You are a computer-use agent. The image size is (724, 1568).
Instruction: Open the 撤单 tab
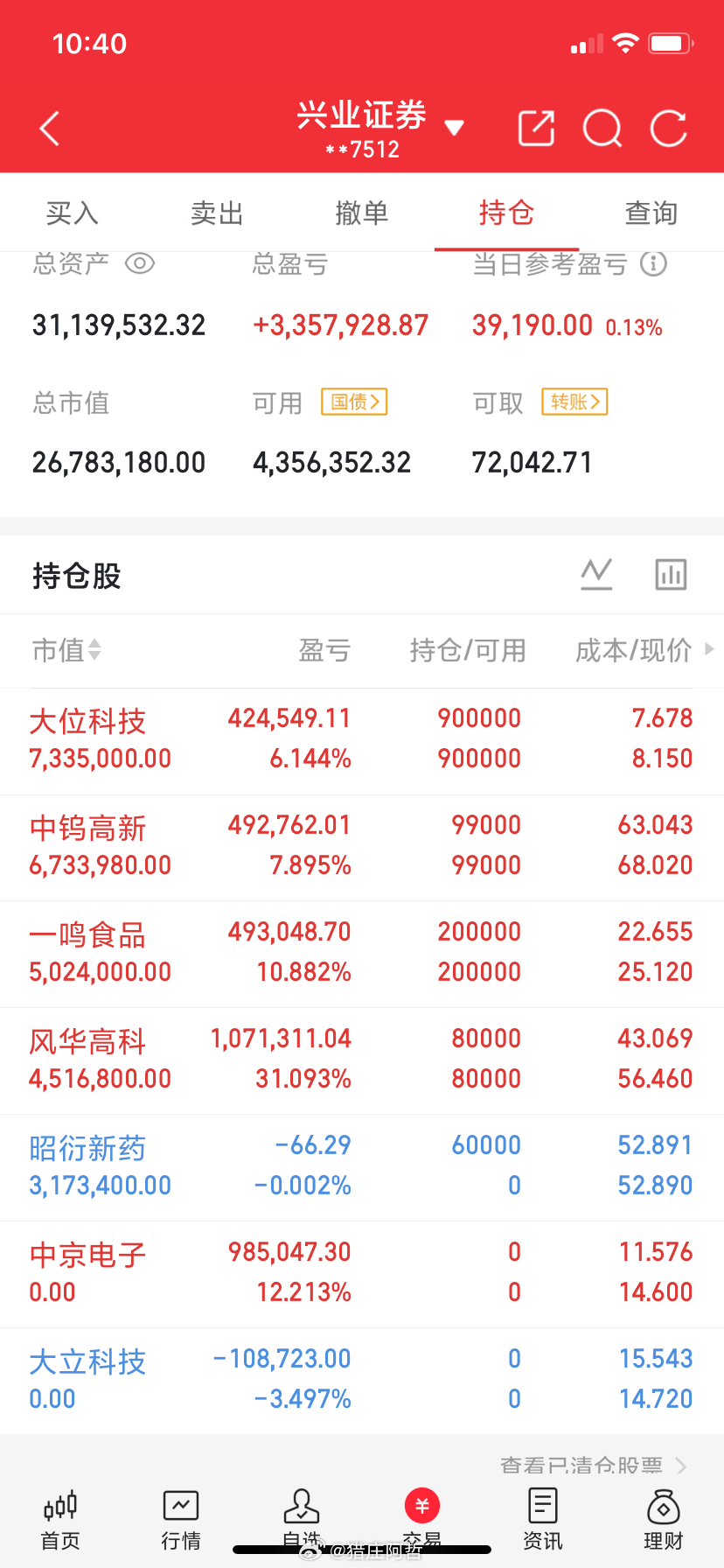[362, 213]
